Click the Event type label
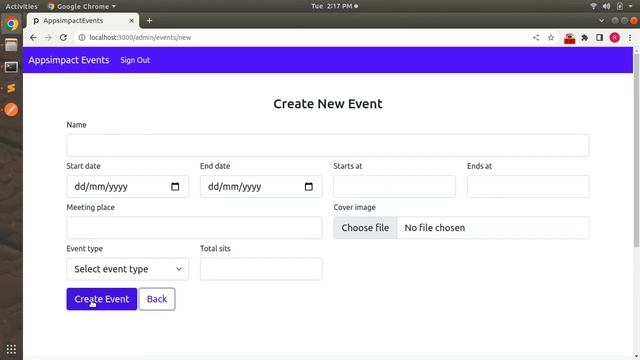Screen dimensions: 640x360 (84, 249)
